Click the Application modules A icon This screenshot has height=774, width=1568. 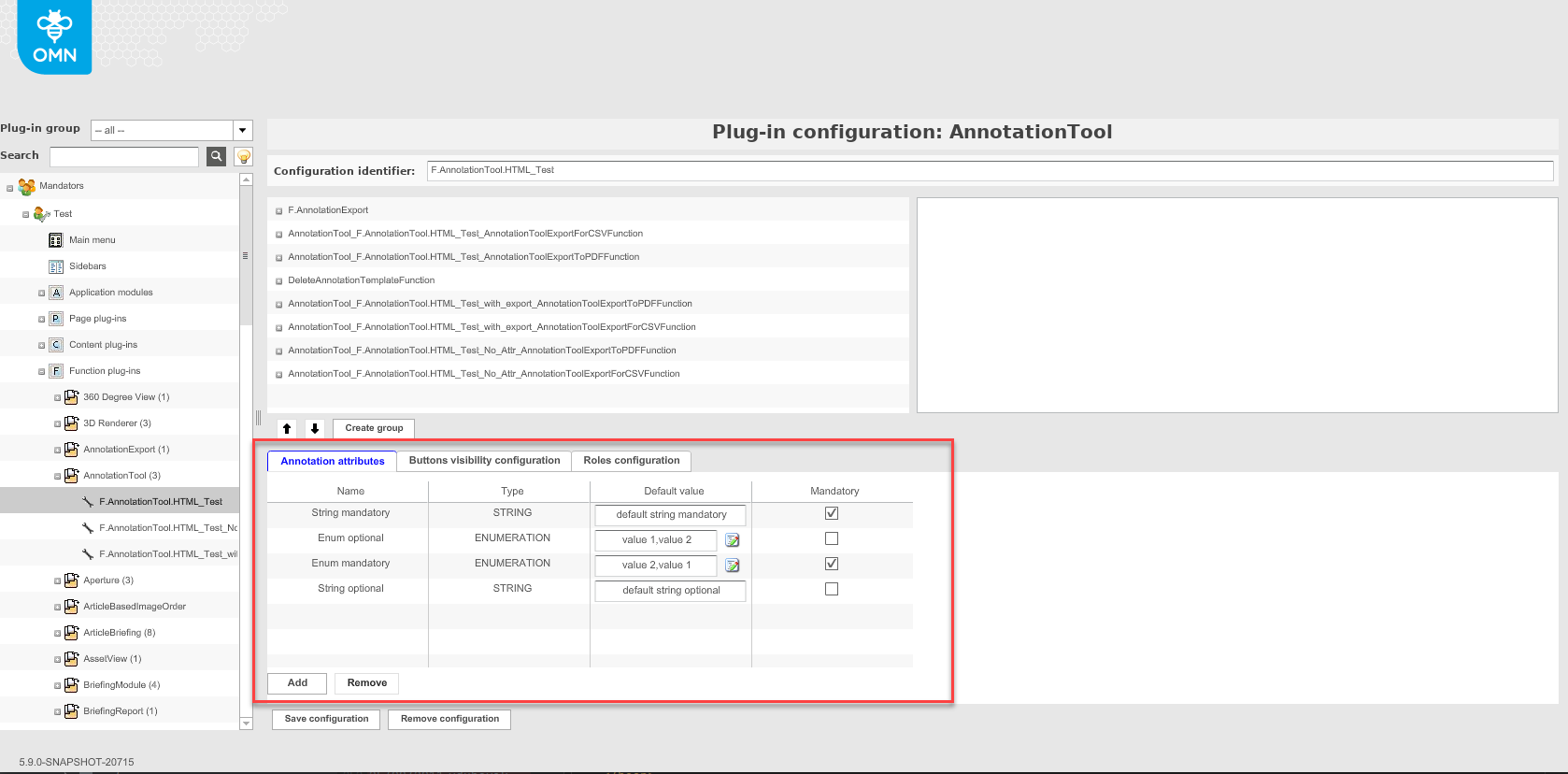click(56, 293)
